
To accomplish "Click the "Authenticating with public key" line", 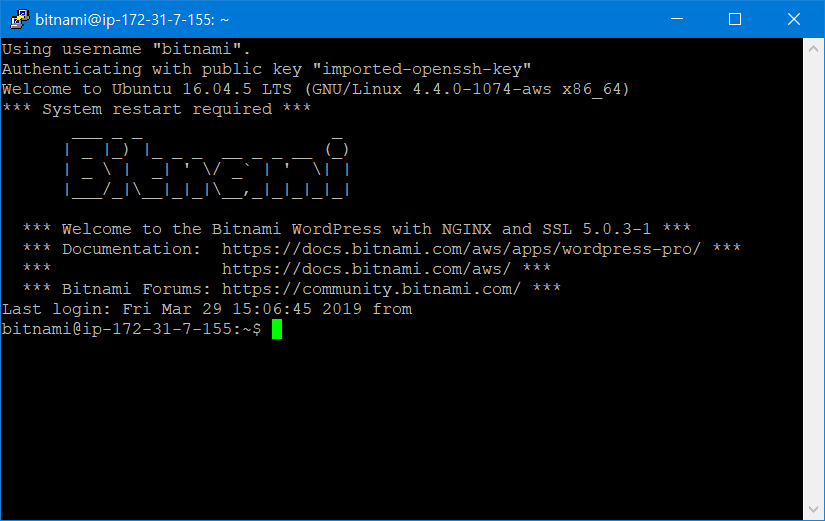I will click(266, 69).
